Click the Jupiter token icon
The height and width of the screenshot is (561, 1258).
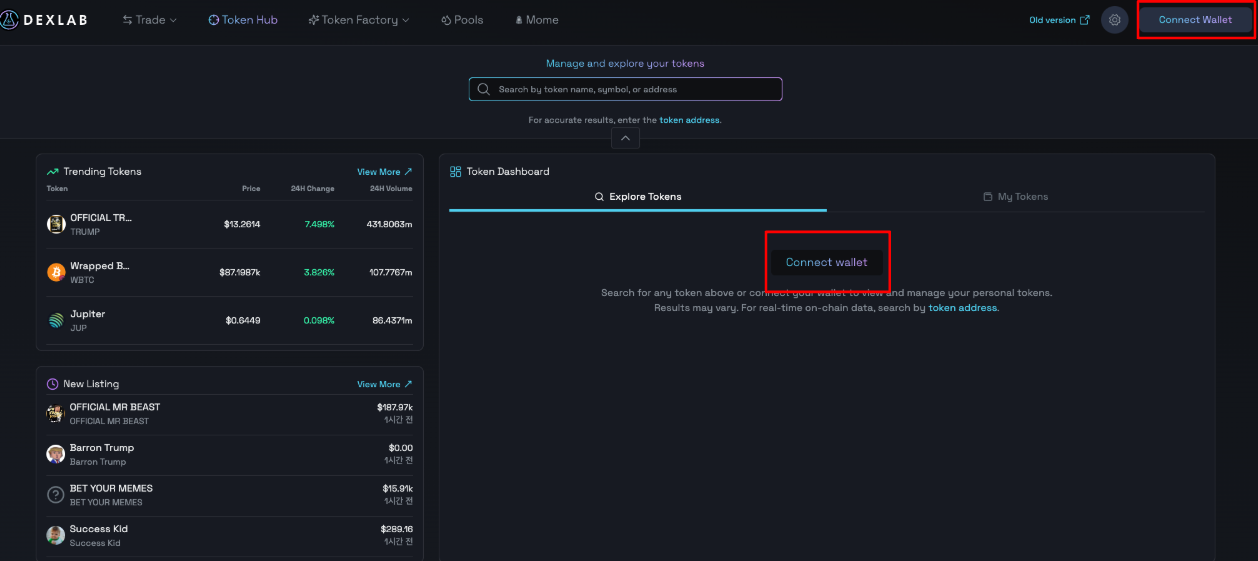[x=56, y=321]
